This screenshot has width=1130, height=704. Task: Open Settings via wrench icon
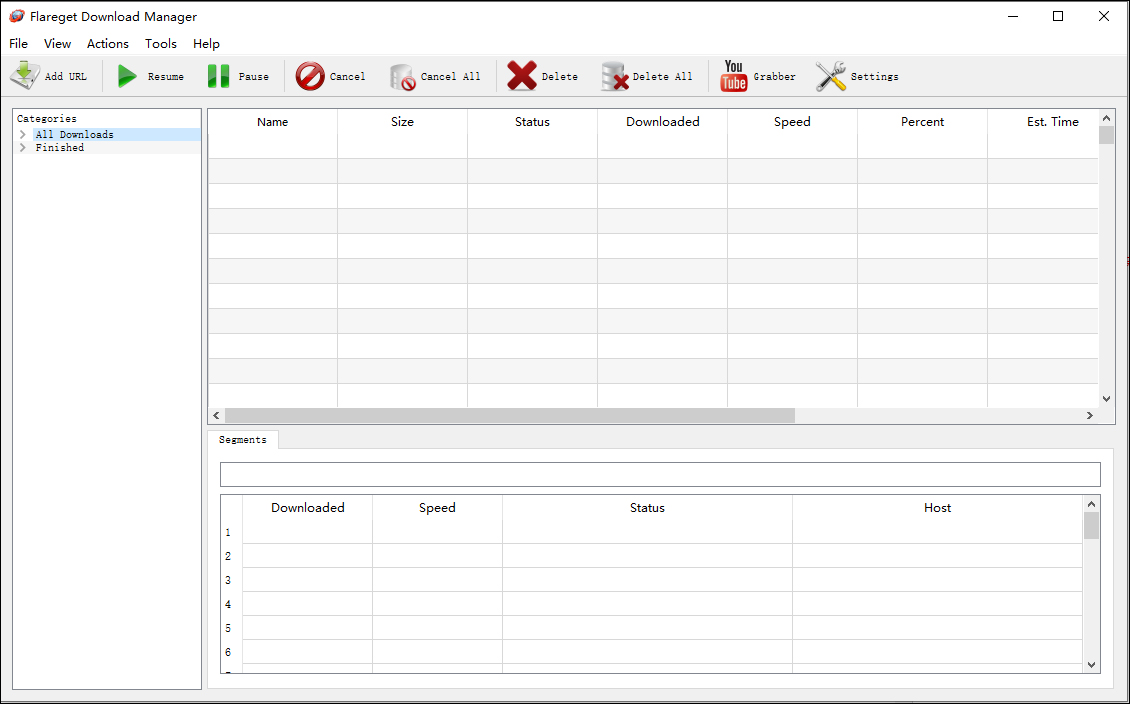pyautogui.click(x=831, y=76)
